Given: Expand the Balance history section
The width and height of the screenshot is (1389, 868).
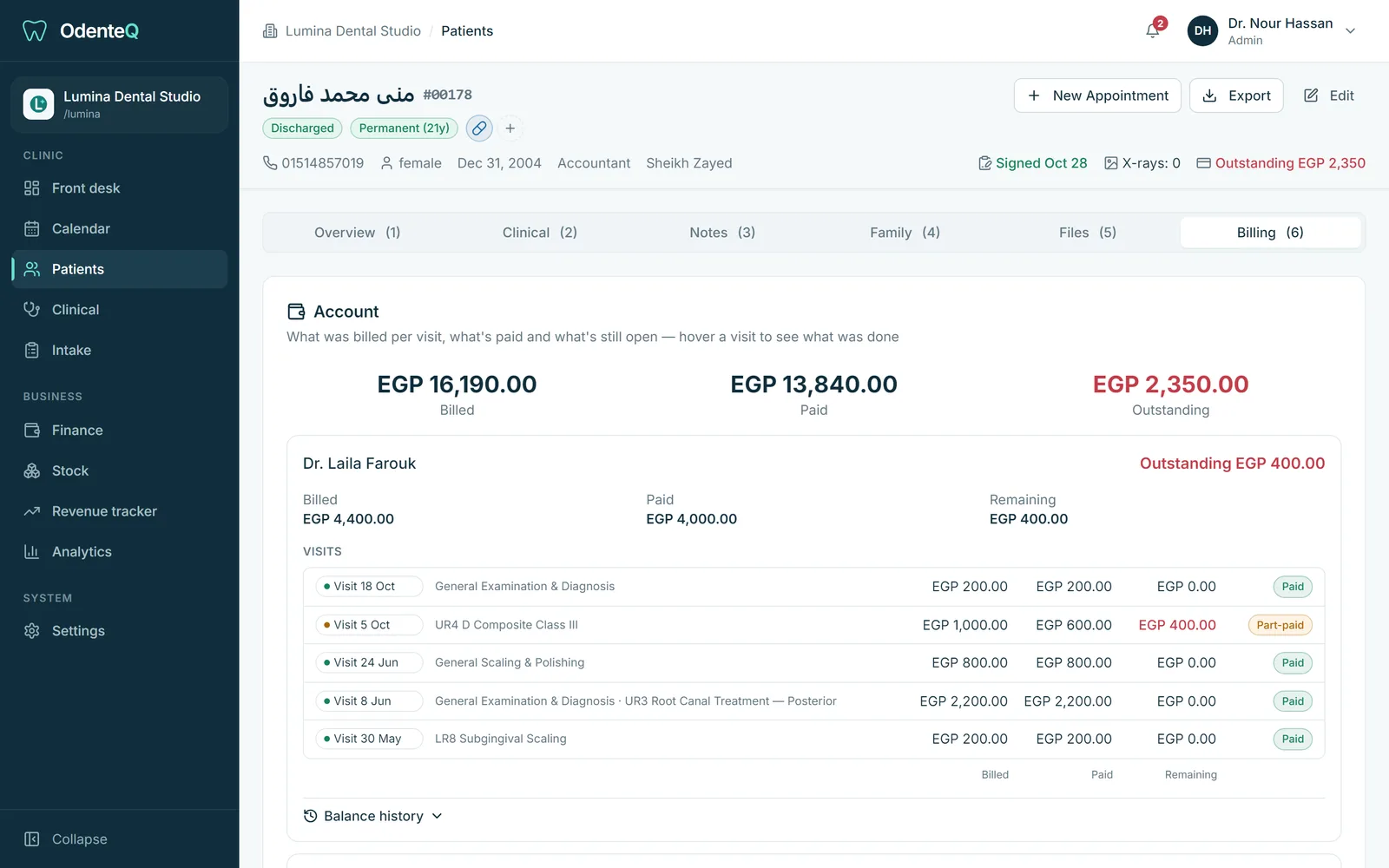Looking at the screenshot, I should click(x=373, y=816).
